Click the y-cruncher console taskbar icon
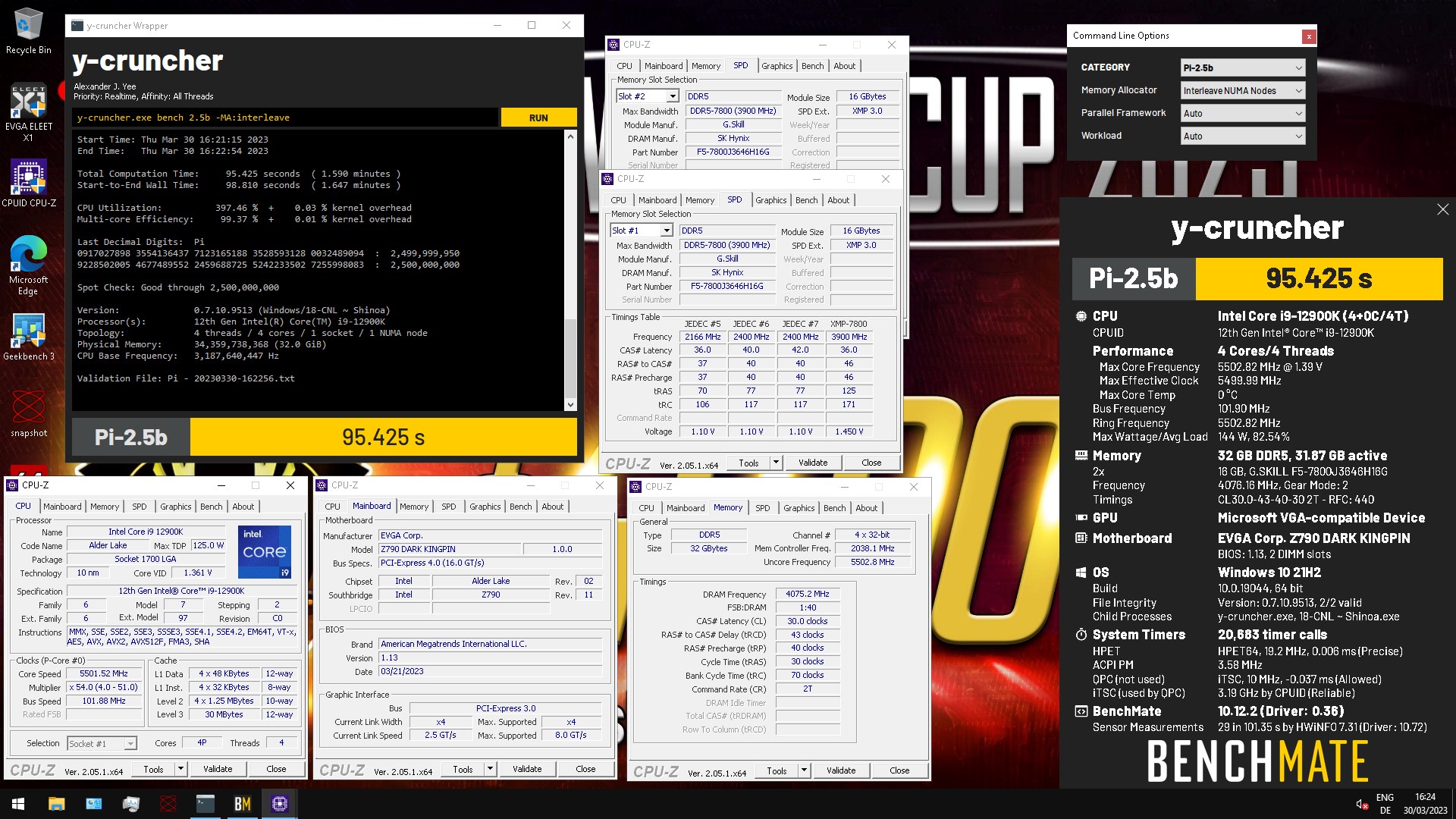 pos(205,804)
